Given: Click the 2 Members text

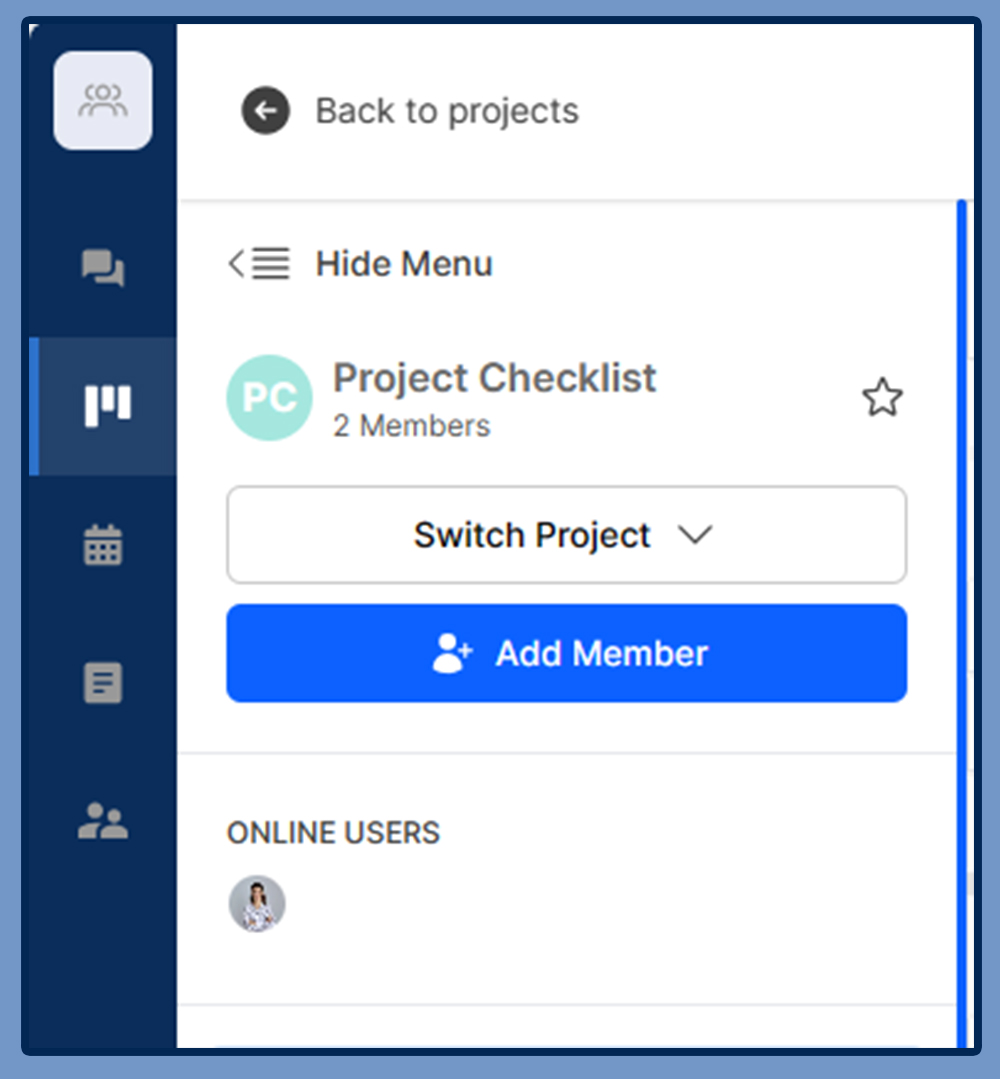Looking at the screenshot, I should (x=412, y=426).
